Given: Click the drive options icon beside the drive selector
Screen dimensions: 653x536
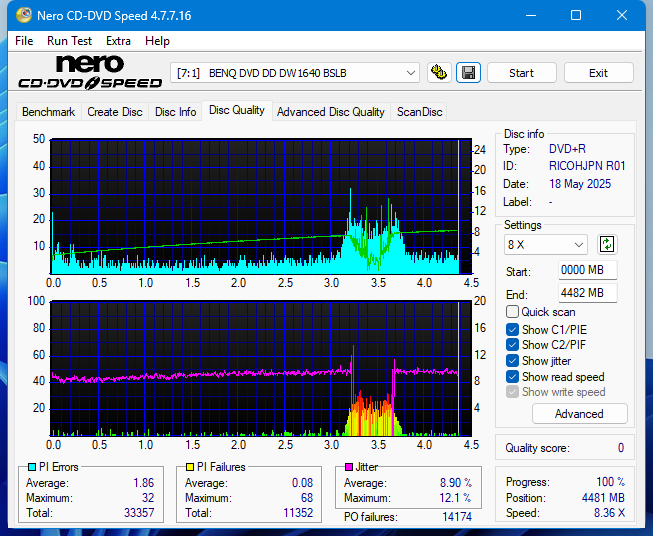Looking at the screenshot, I should pos(438,73).
